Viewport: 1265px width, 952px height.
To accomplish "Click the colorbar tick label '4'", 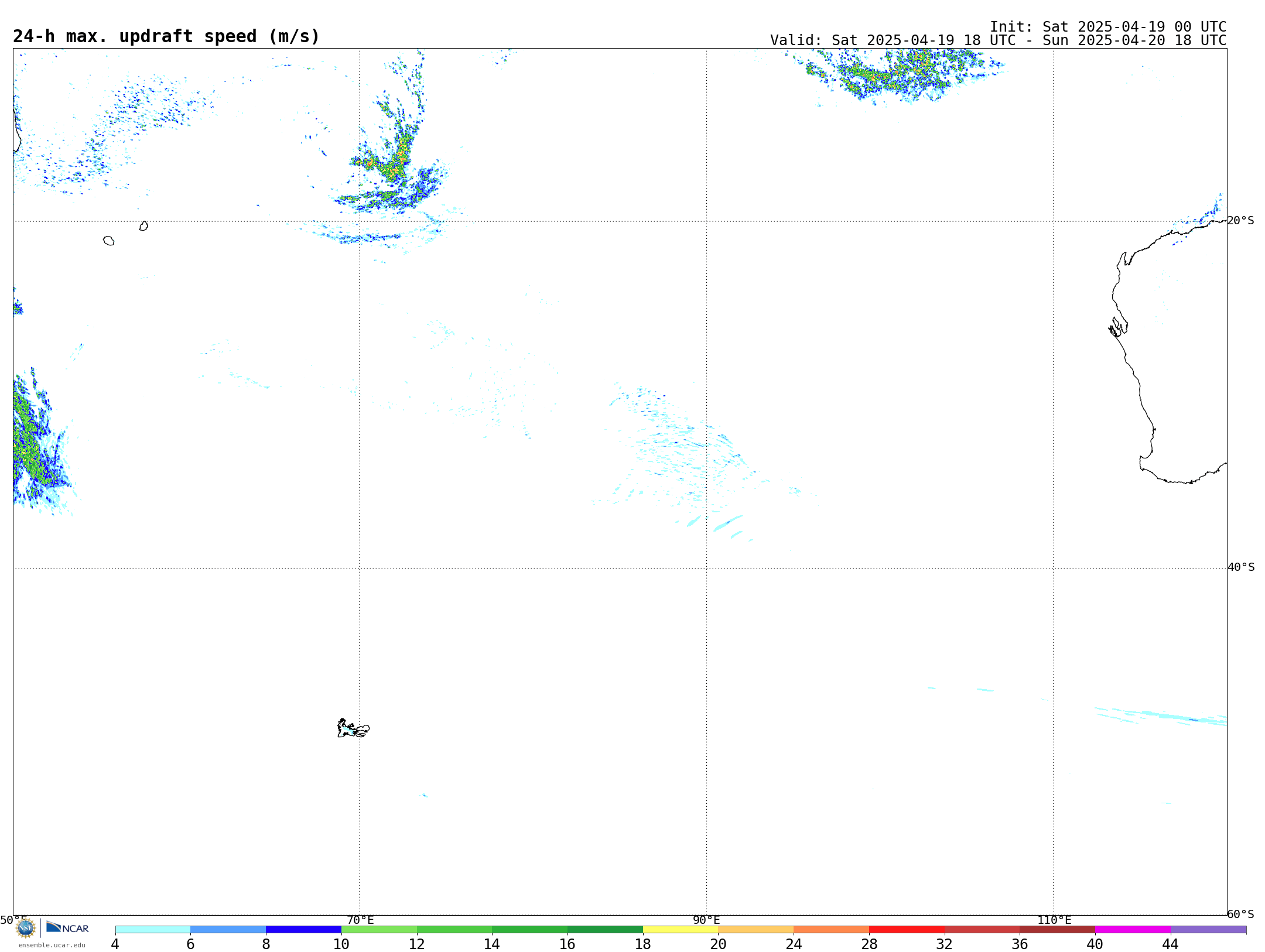I will [x=115, y=944].
